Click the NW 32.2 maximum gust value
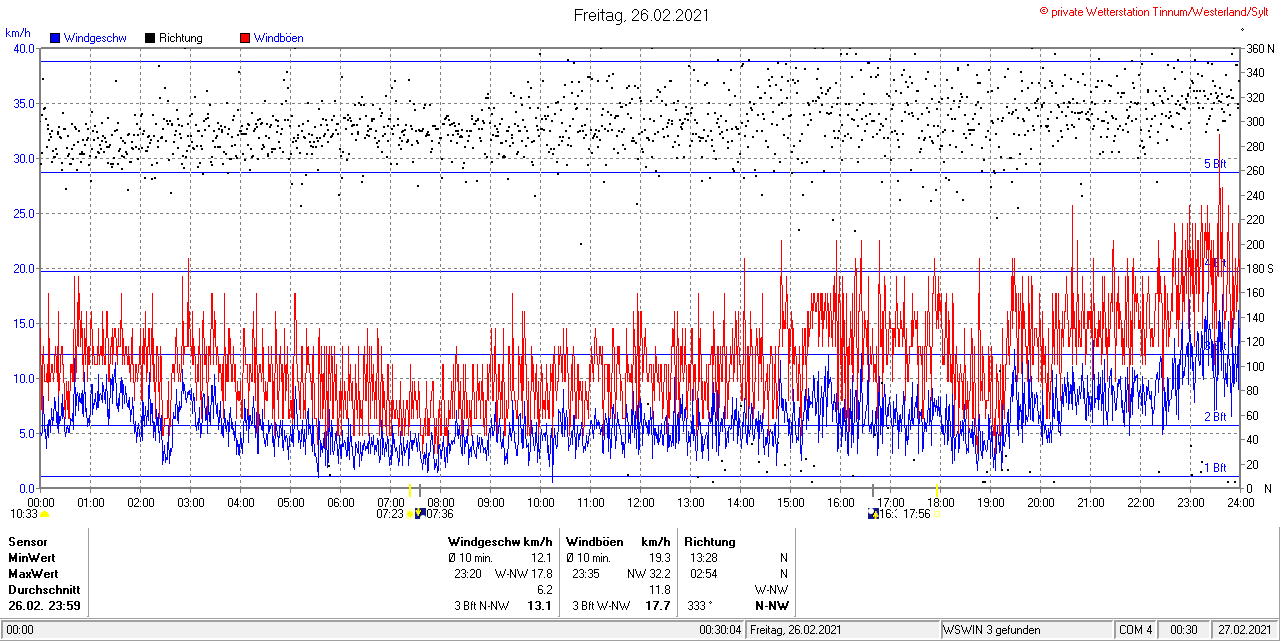1280x641 pixels. [649, 574]
